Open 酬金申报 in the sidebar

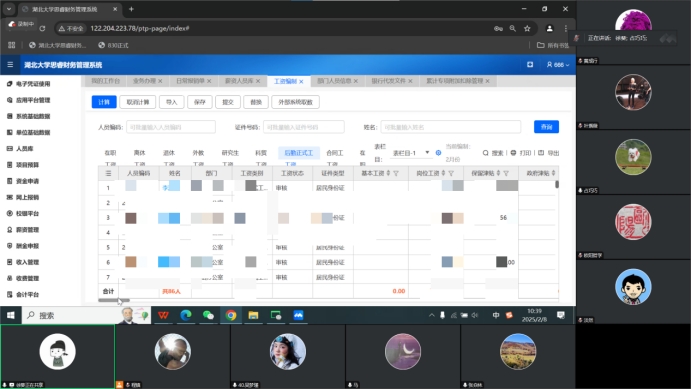click(x=27, y=246)
